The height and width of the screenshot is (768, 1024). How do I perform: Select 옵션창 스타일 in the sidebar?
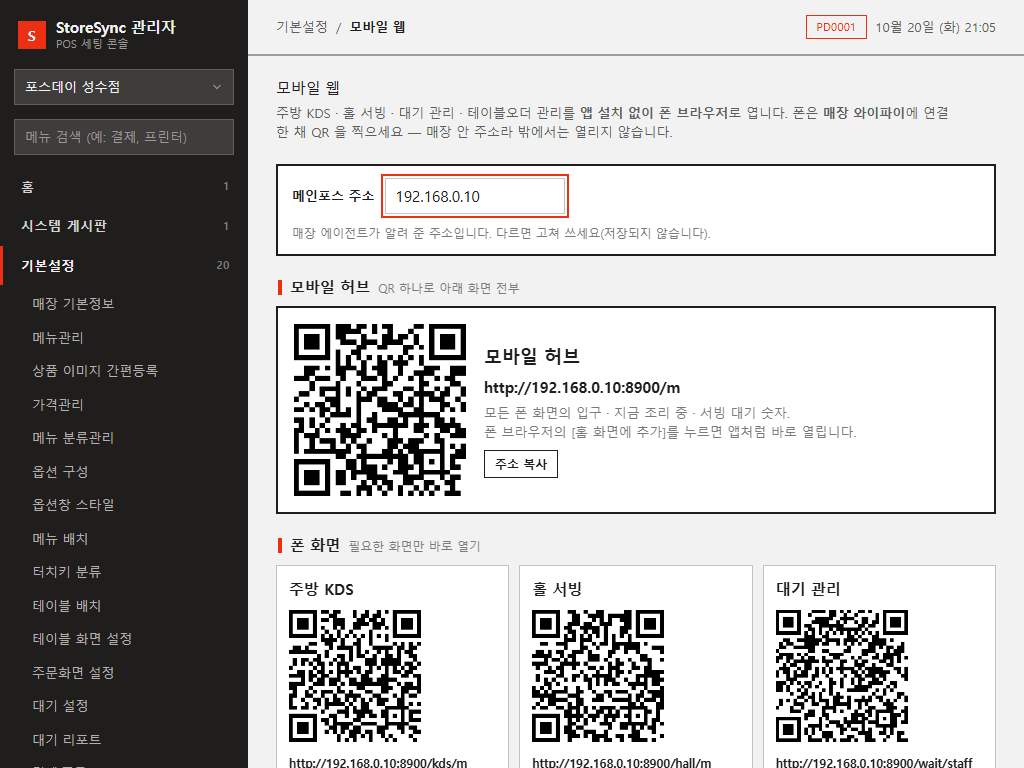(x=73, y=505)
